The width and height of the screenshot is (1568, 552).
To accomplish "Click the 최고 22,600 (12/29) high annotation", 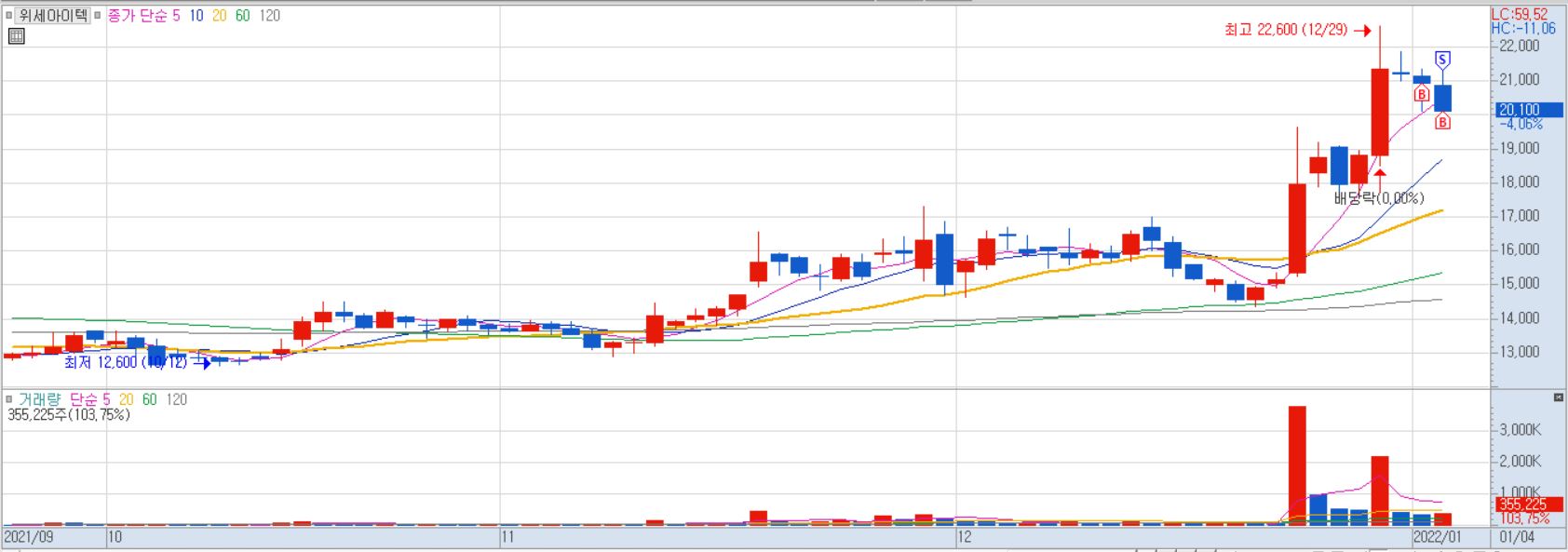I will [x=1286, y=30].
